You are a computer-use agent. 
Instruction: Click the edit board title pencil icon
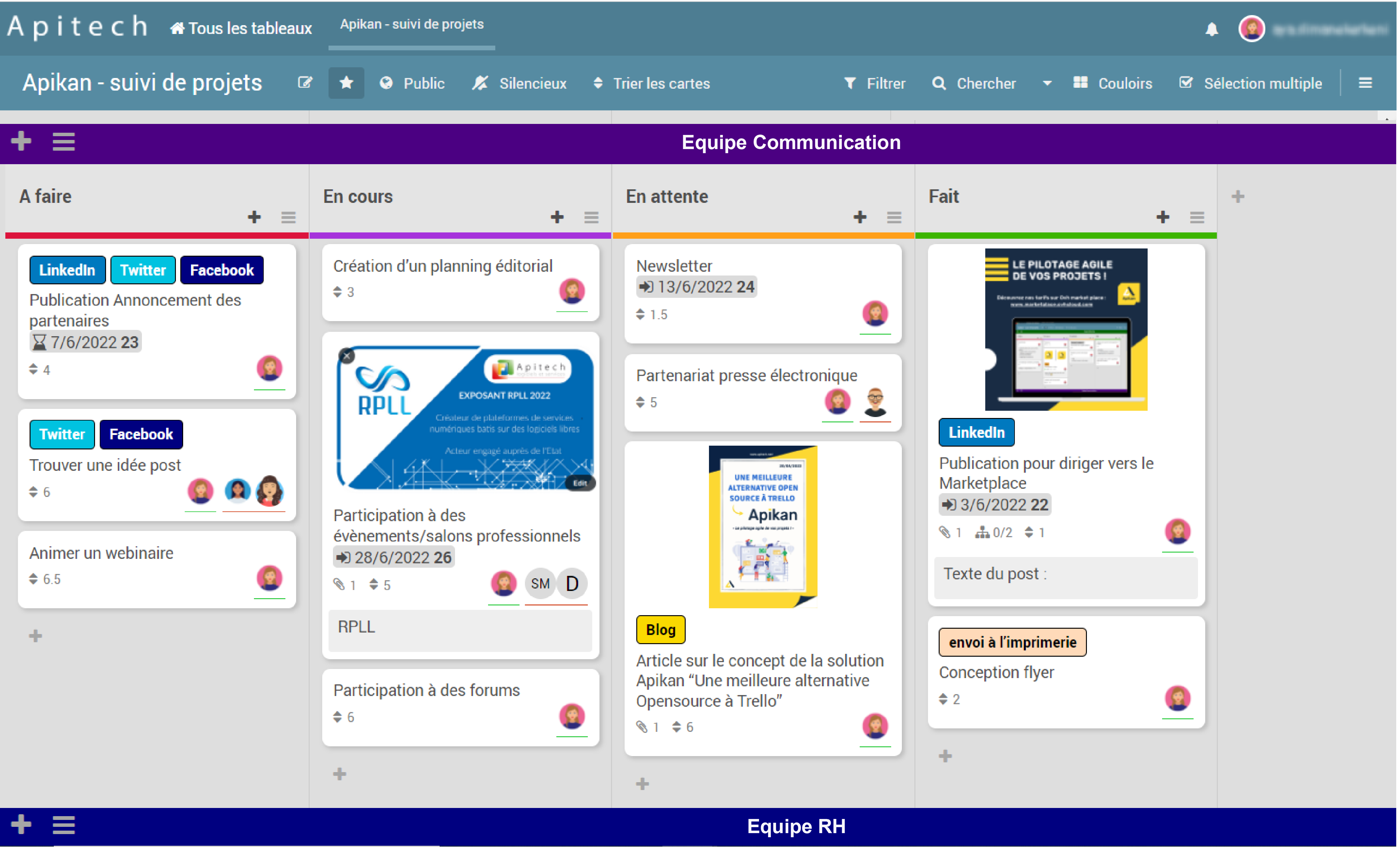coord(305,83)
